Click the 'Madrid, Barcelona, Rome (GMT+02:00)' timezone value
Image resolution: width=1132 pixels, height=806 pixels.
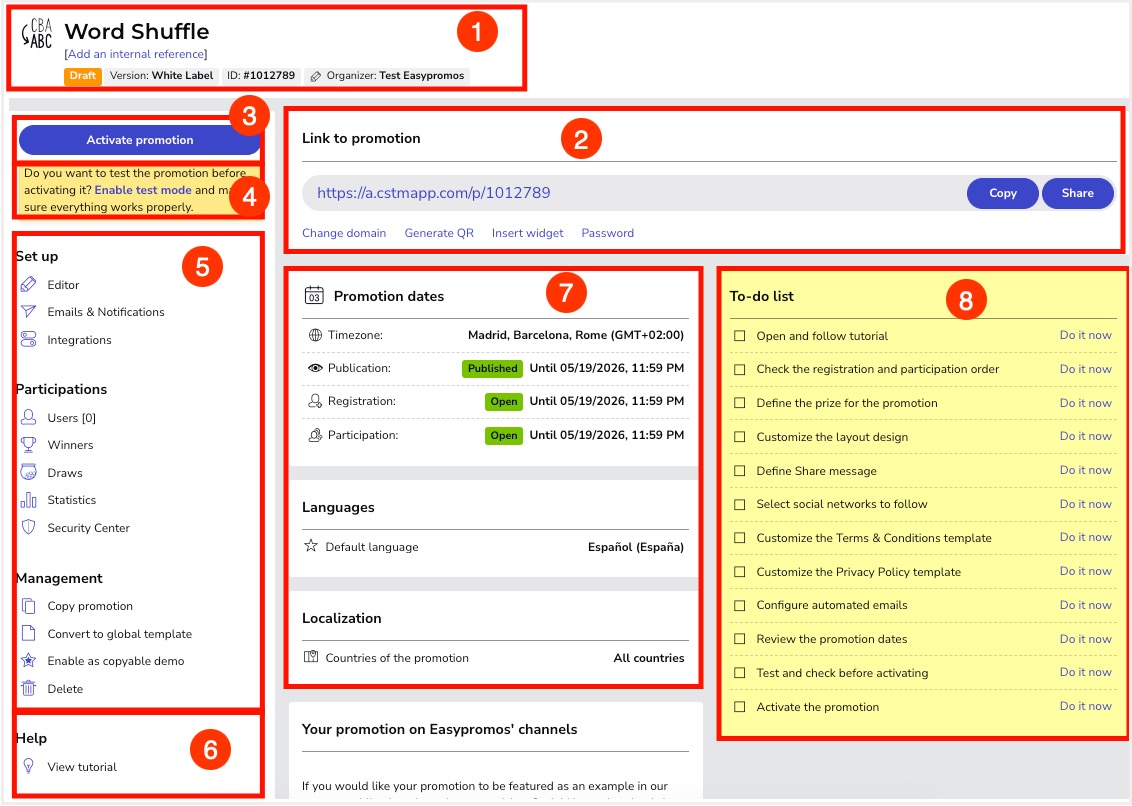(x=576, y=335)
